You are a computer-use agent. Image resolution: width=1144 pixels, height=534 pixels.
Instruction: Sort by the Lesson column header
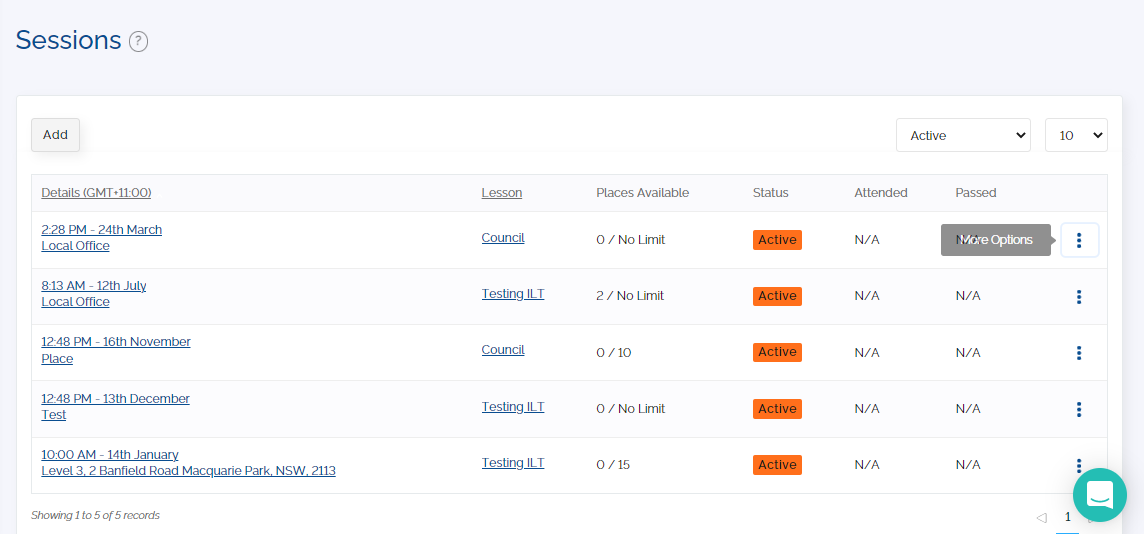(x=501, y=193)
